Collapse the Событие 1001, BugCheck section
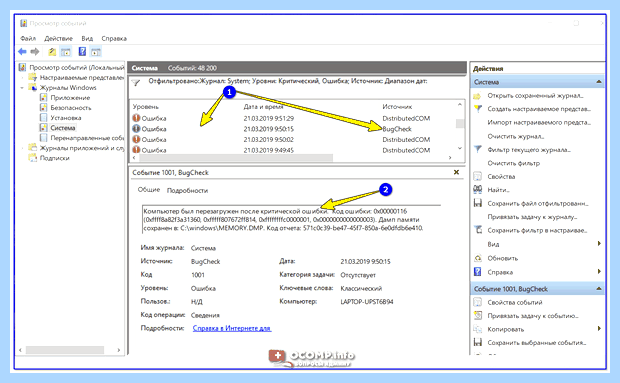The width and height of the screenshot is (620, 383). [599, 289]
